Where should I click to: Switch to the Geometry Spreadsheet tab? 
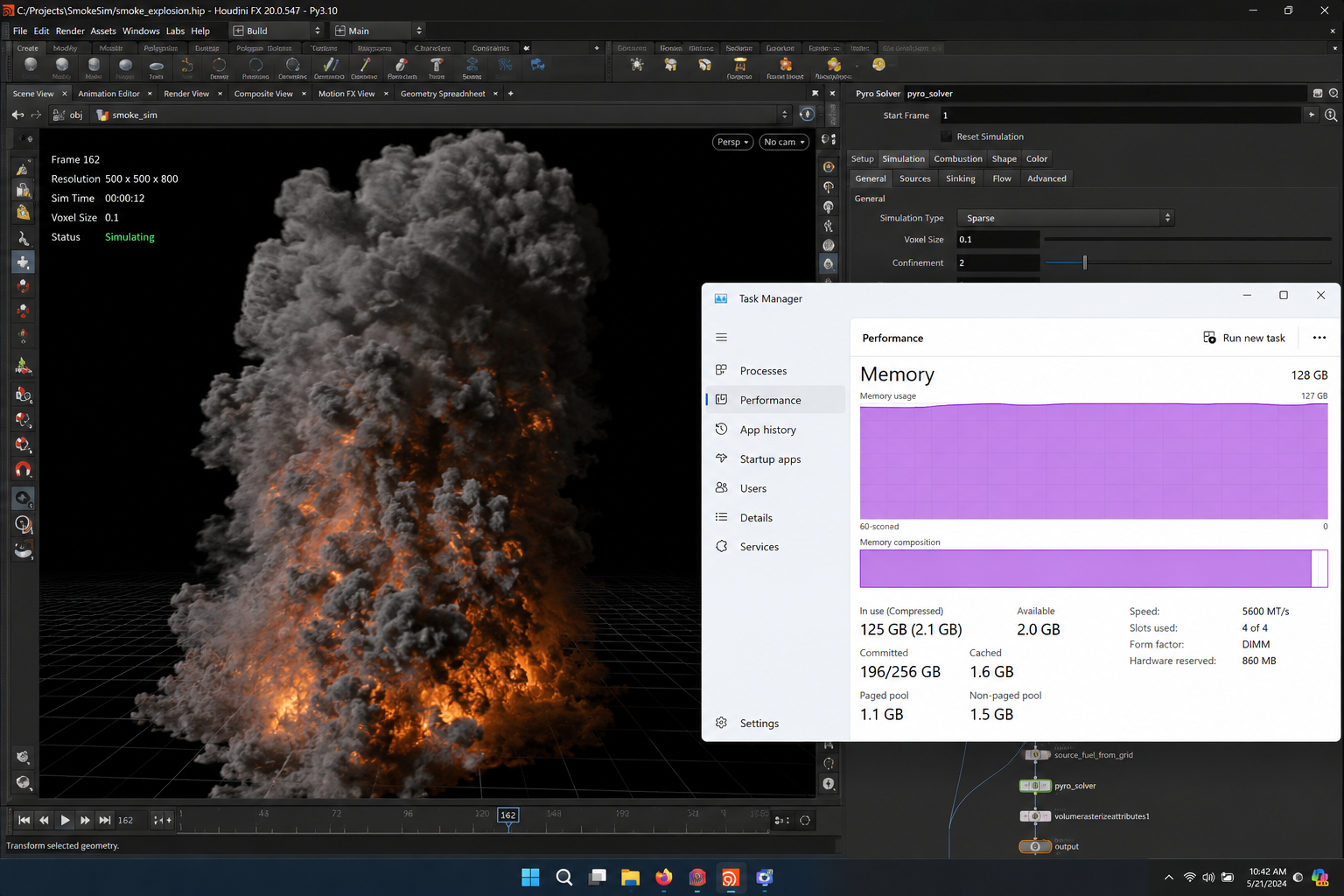pos(443,94)
